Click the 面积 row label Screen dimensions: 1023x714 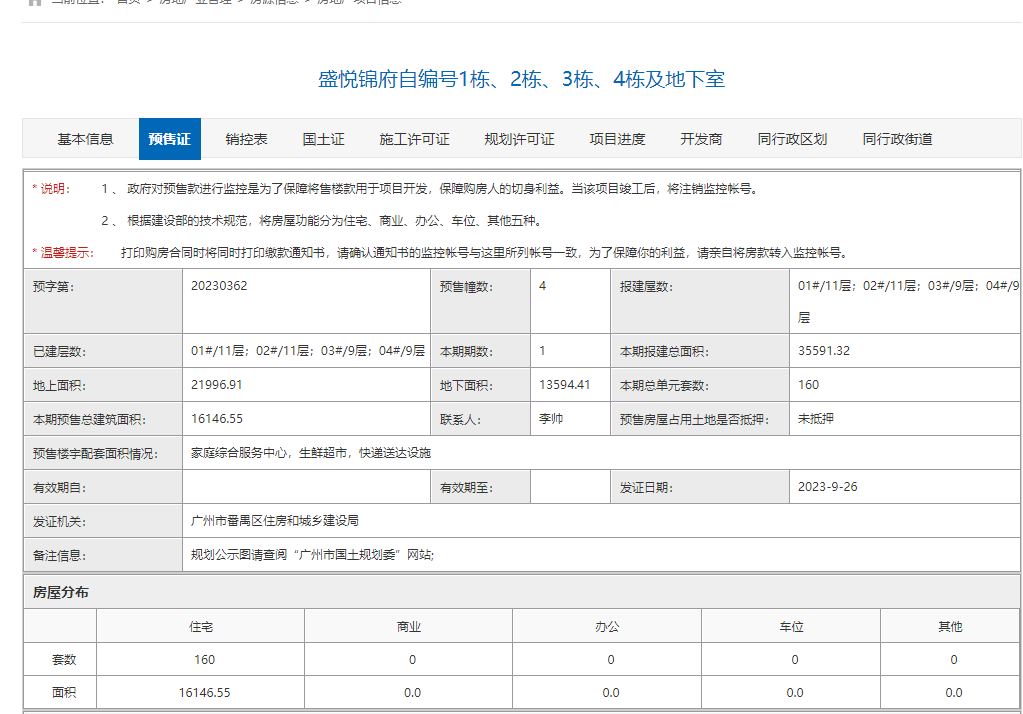click(64, 692)
